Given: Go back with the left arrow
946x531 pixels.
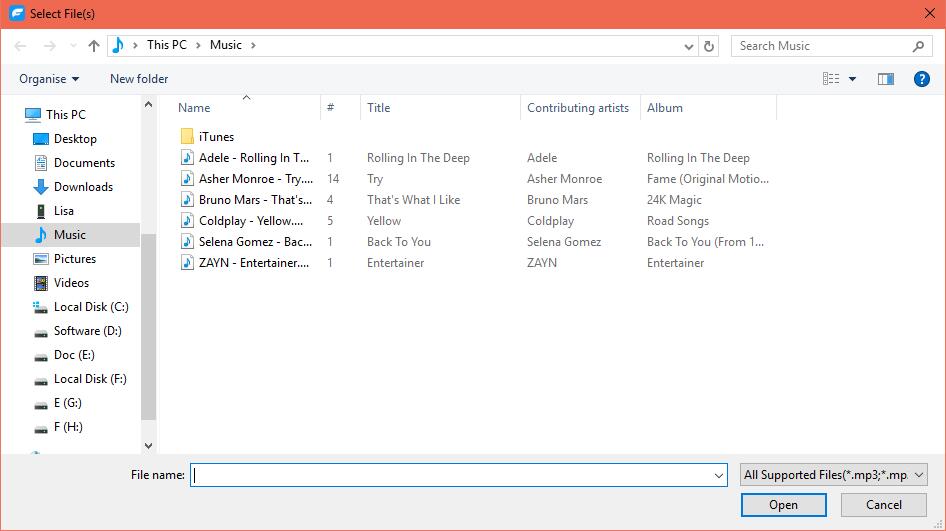Looking at the screenshot, I should point(20,46).
